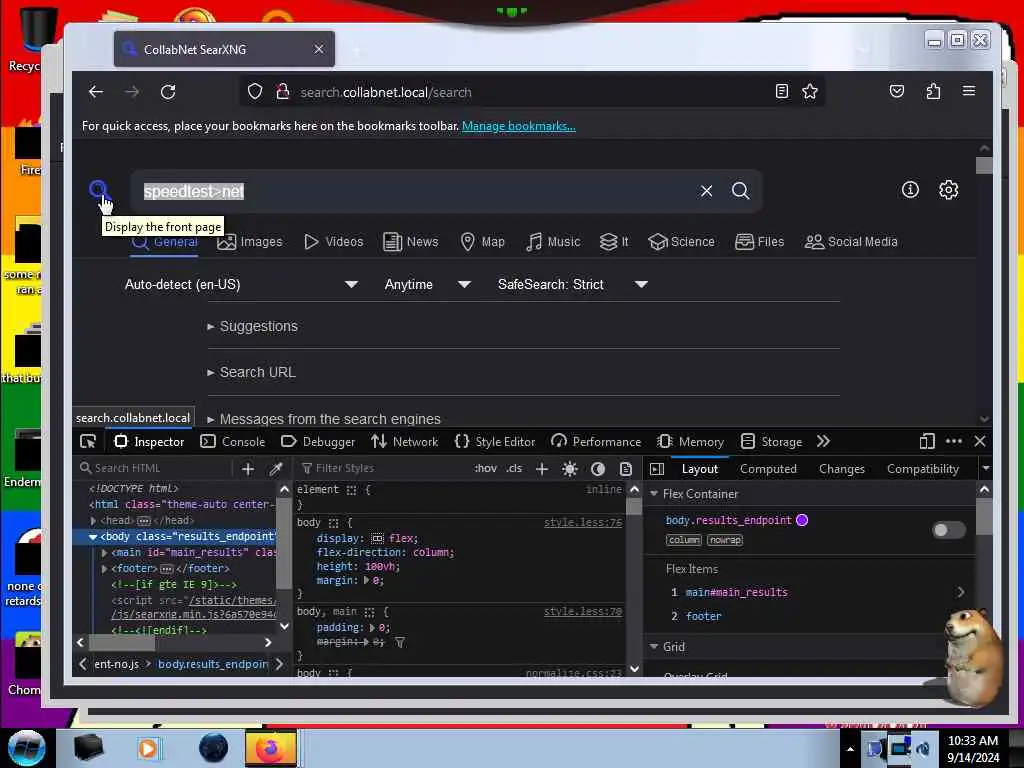
Task: Click into the Search HTML field
Action: [154, 468]
